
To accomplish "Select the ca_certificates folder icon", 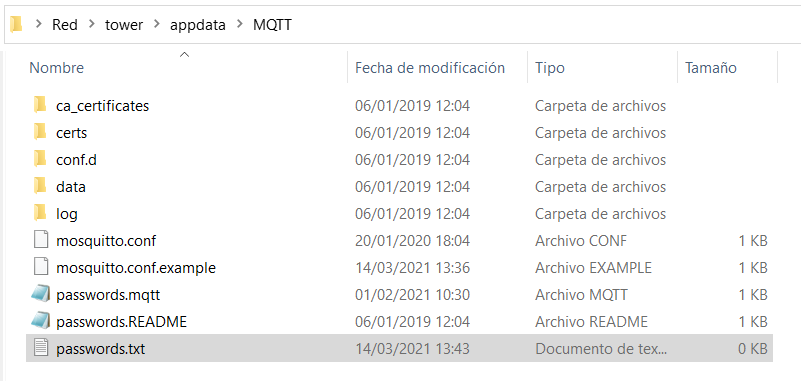I will pyautogui.click(x=40, y=106).
